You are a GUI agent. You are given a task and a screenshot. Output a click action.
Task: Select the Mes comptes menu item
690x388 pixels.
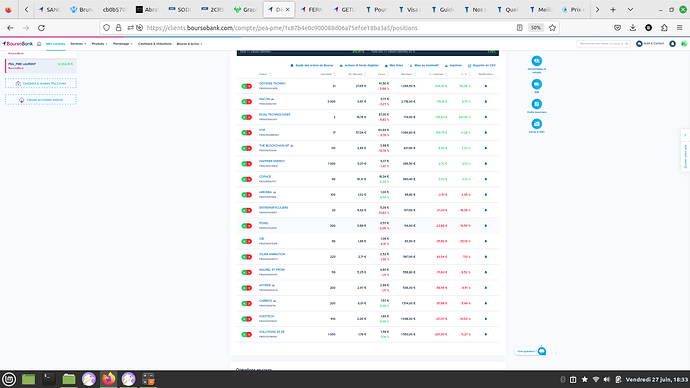[55, 44]
